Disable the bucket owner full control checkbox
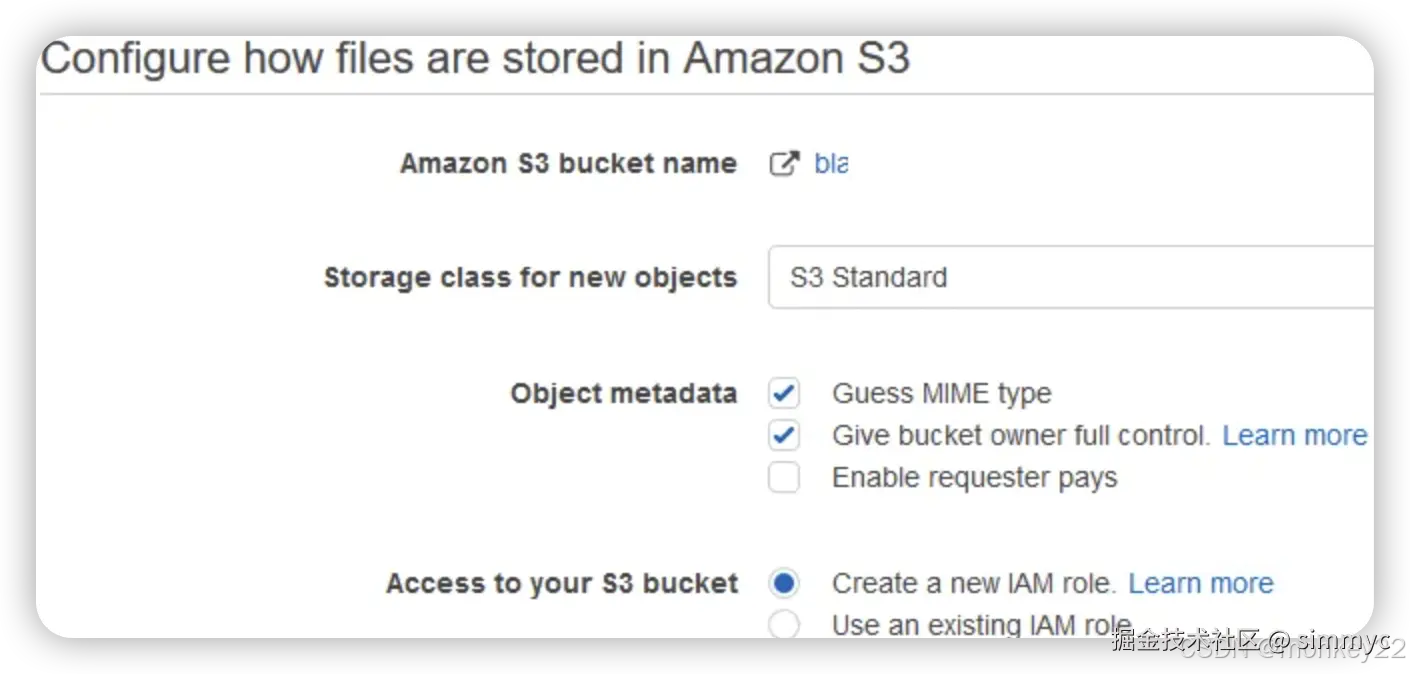 (x=784, y=436)
